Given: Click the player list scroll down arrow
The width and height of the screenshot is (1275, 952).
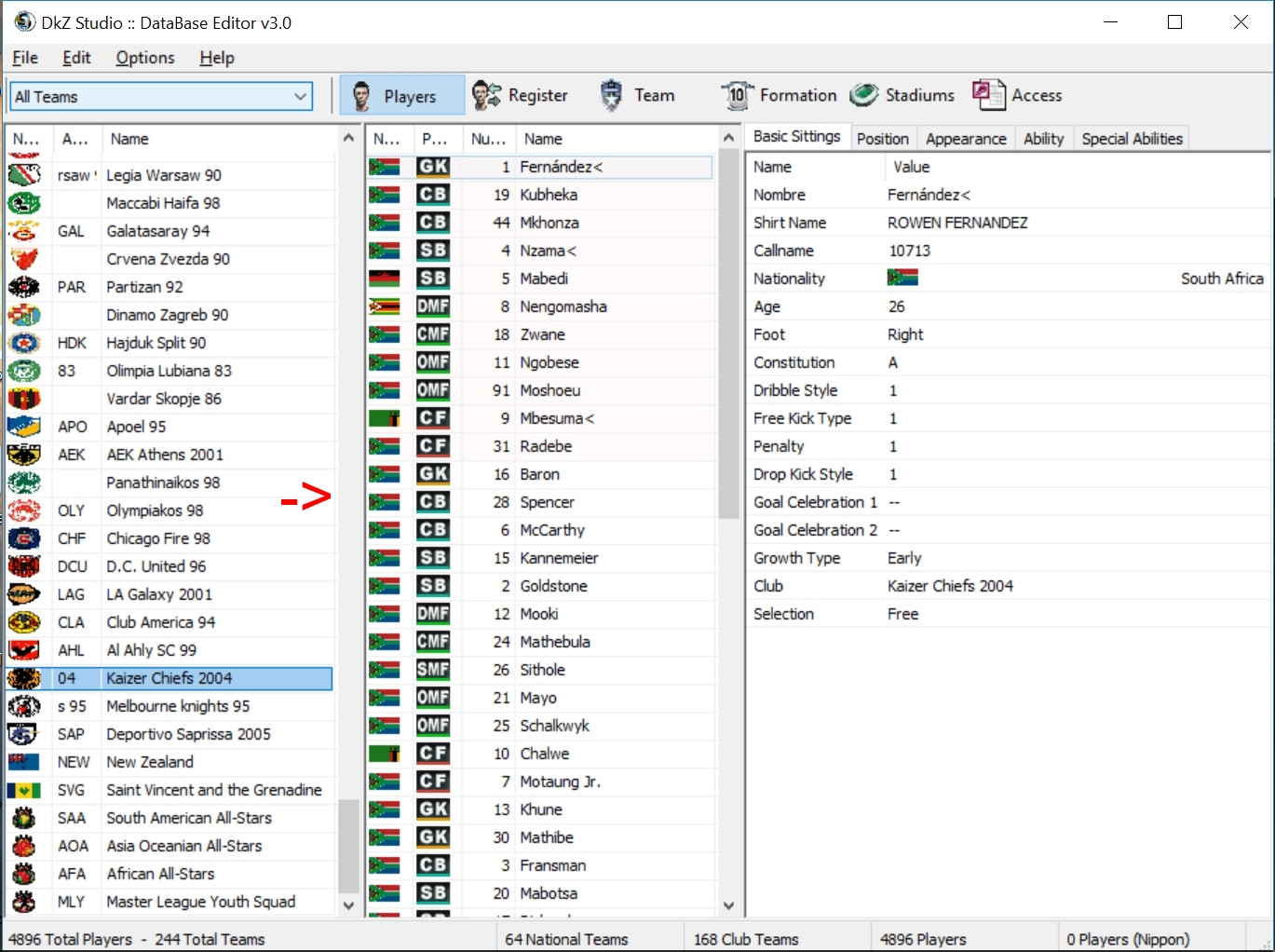Looking at the screenshot, I should click(728, 904).
